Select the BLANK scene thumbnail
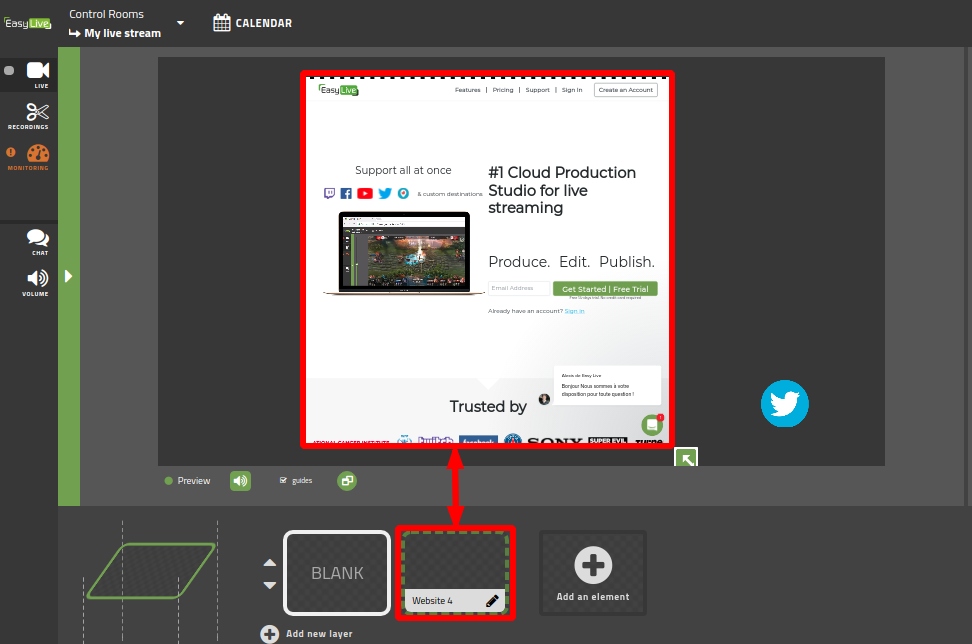Screen dimensions: 972x644 coord(337,573)
